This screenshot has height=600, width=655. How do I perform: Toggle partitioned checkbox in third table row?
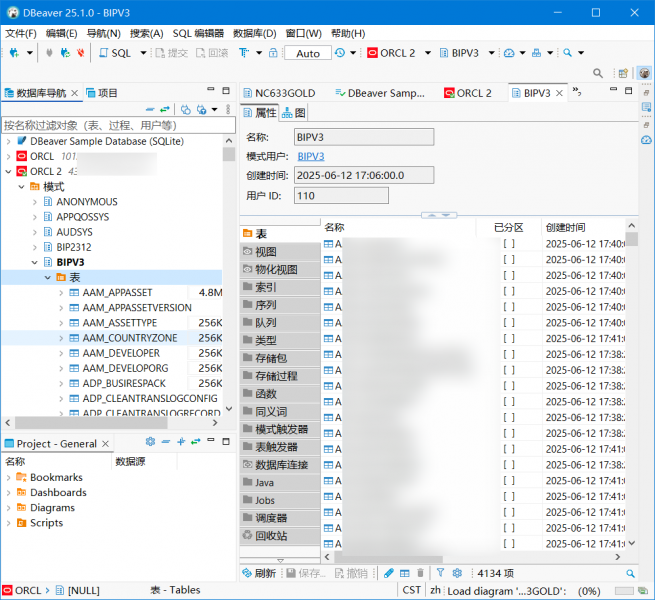tap(509, 275)
